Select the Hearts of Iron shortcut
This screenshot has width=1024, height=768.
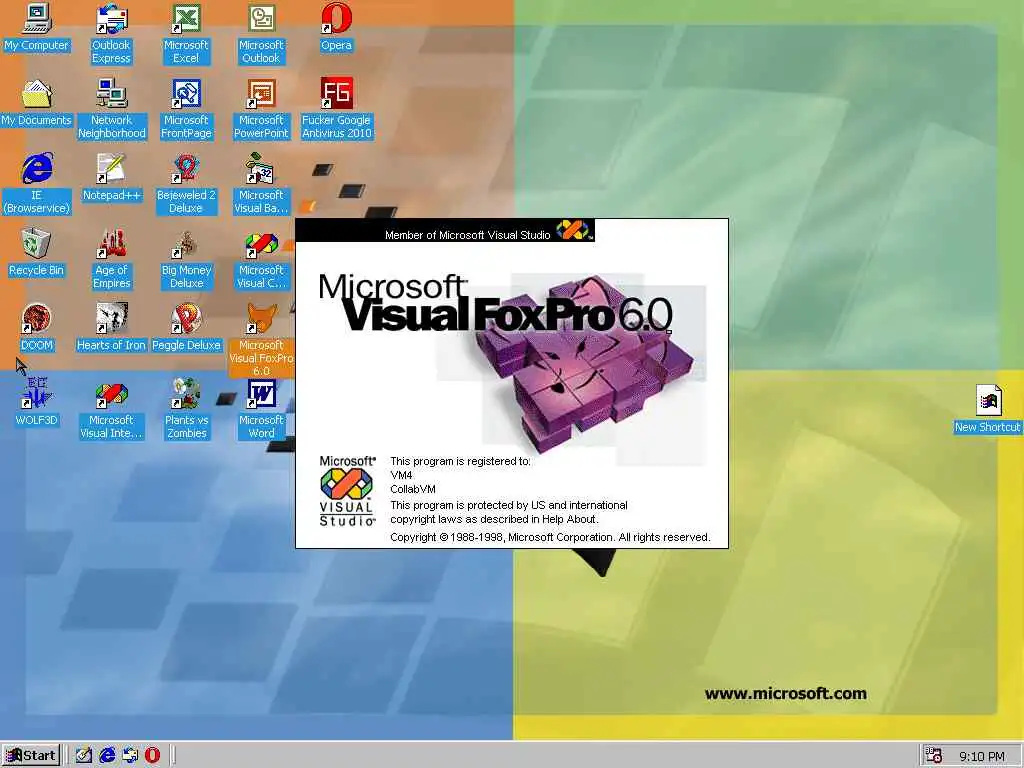[x=112, y=328]
